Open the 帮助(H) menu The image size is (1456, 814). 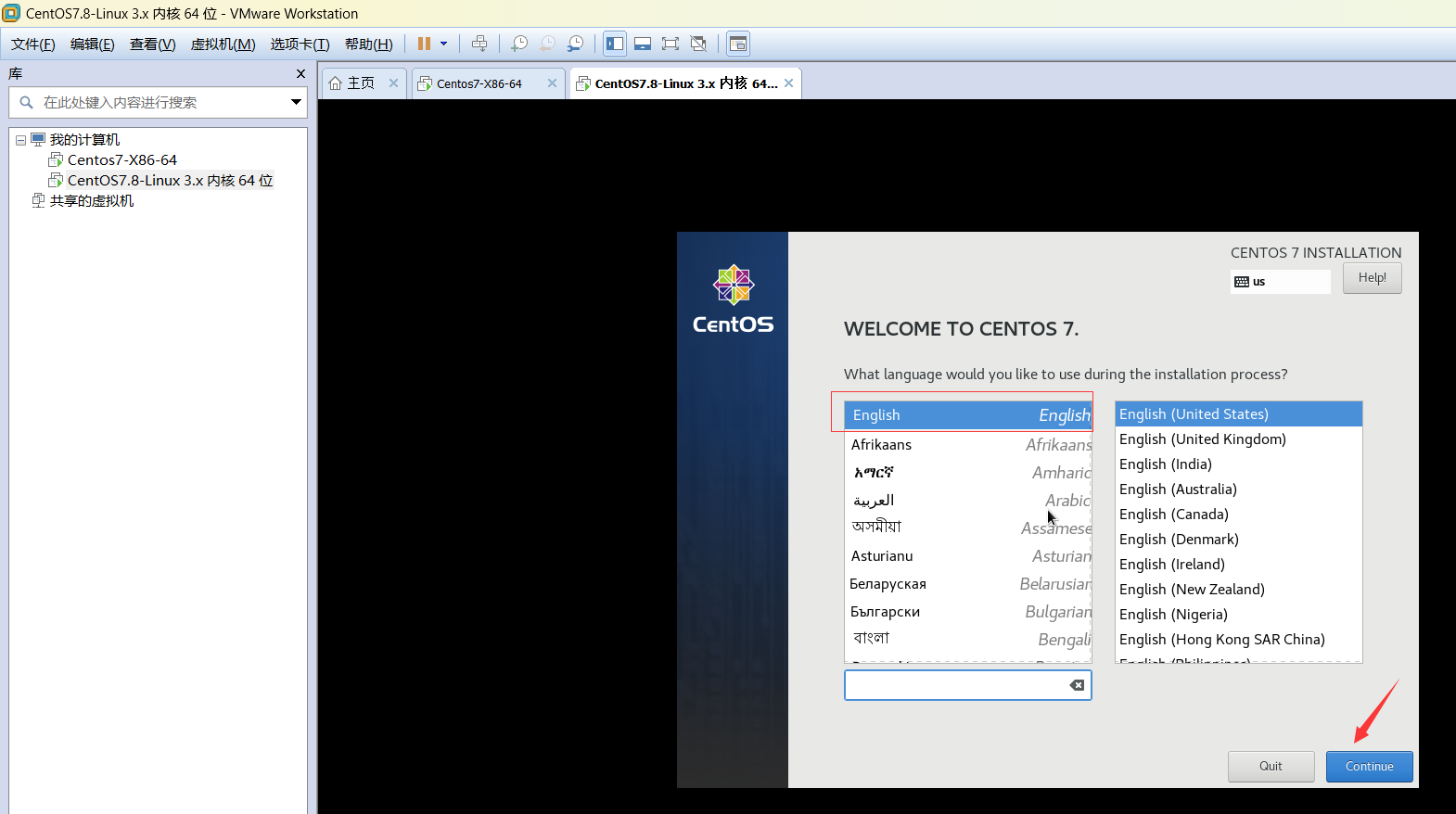coord(369,45)
